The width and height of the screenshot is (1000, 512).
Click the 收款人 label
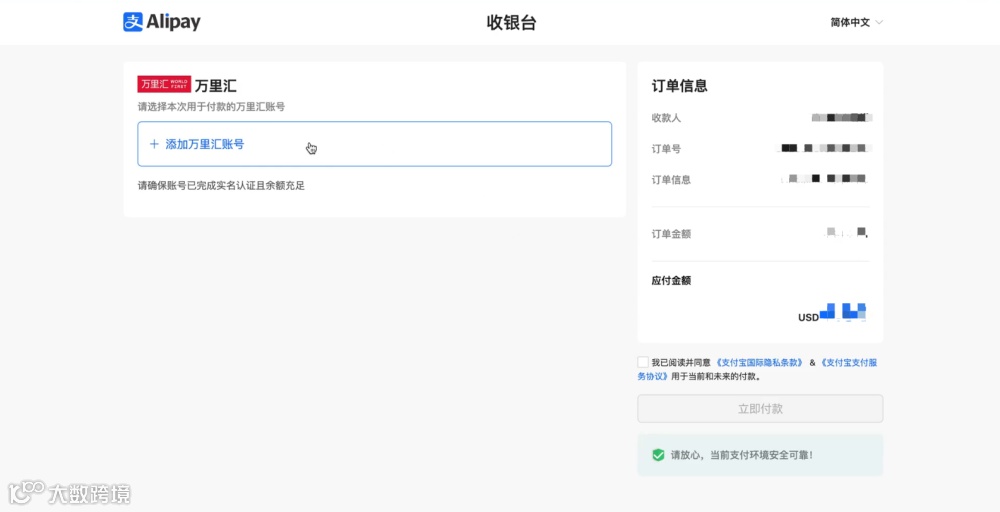pyautogui.click(x=666, y=118)
